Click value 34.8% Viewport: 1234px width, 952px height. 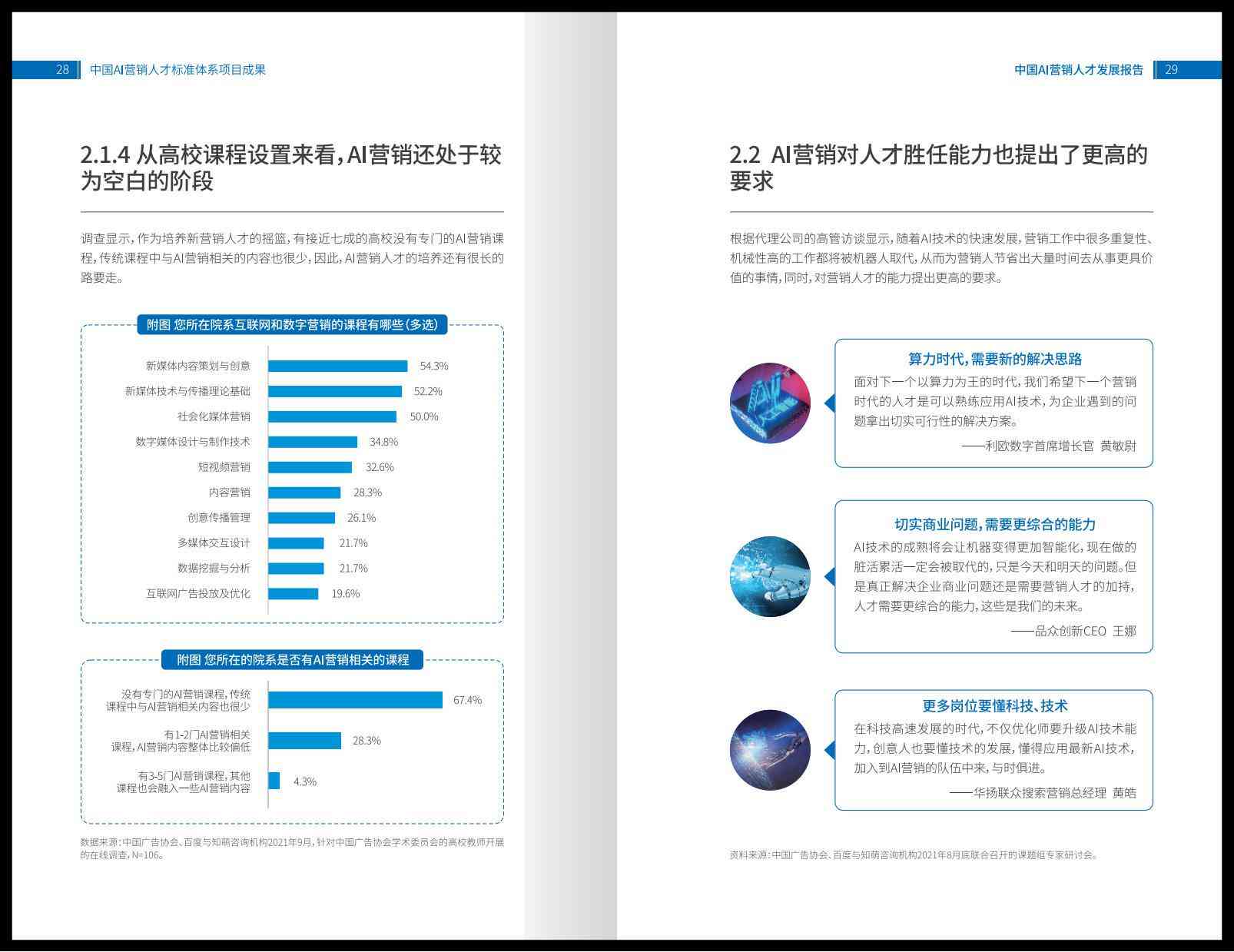coord(383,442)
